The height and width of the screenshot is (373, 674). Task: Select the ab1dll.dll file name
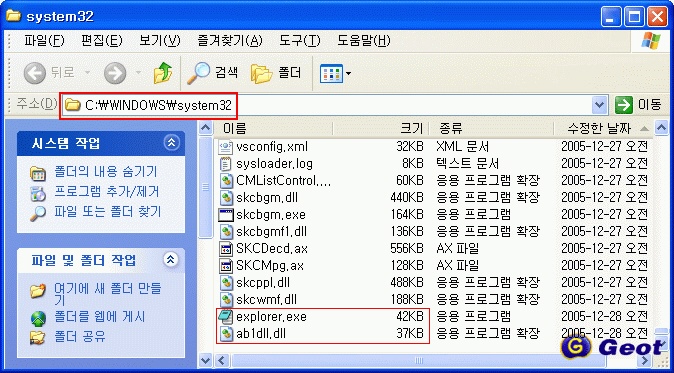point(260,333)
